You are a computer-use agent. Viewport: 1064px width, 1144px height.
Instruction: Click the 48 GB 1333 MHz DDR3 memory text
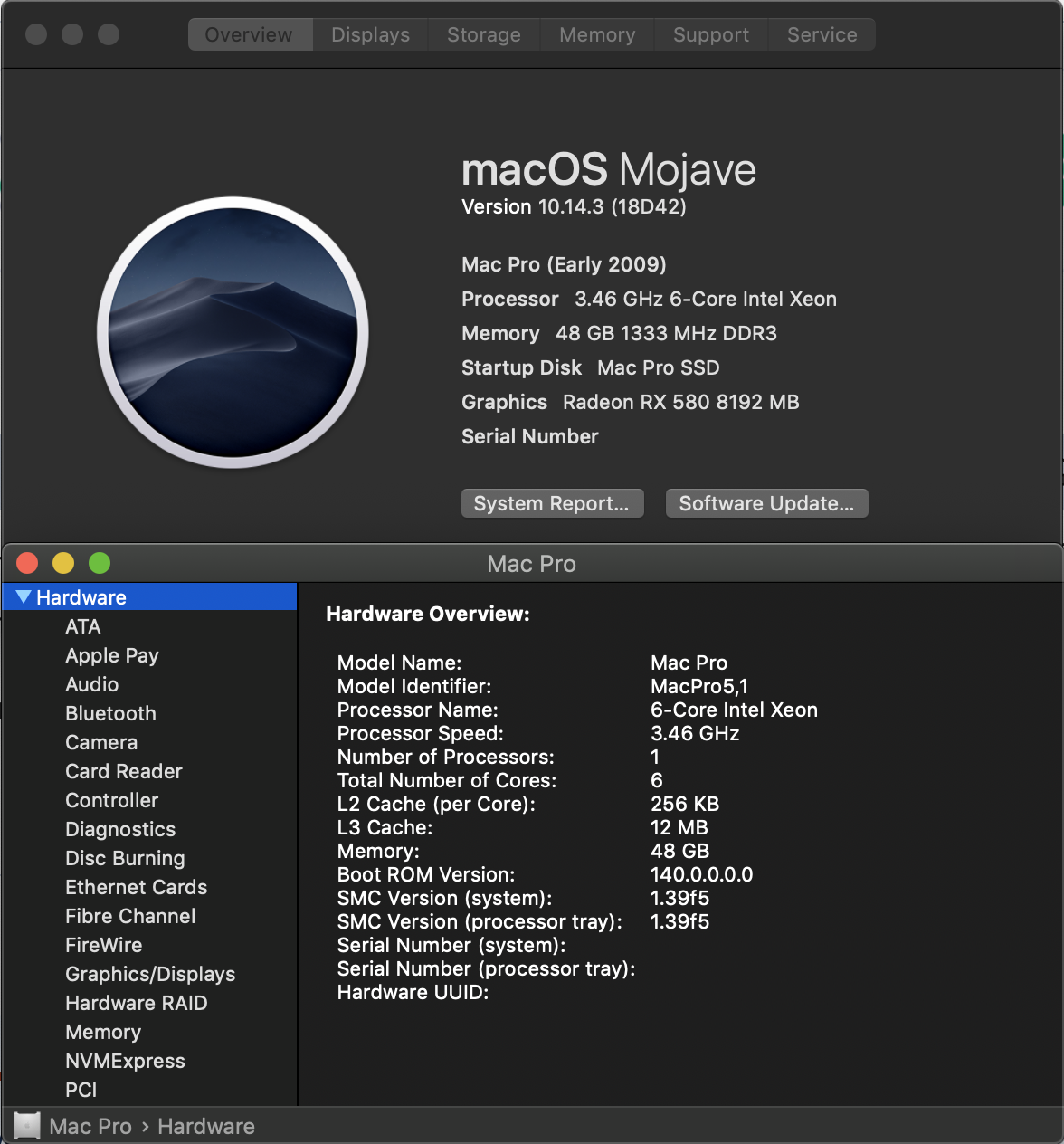(x=667, y=333)
